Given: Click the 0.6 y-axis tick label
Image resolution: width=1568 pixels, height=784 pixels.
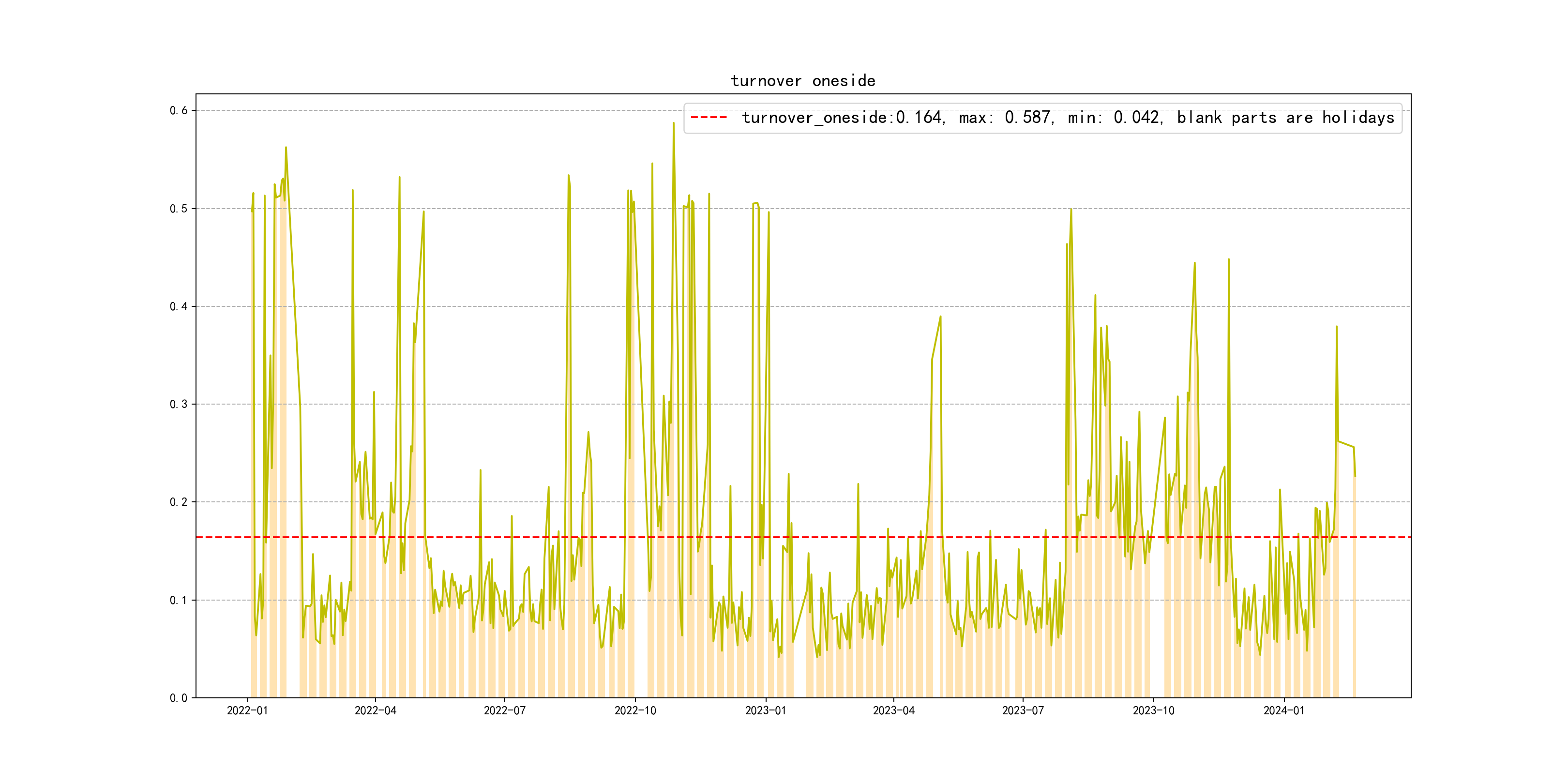Looking at the screenshot, I should click(x=179, y=110).
